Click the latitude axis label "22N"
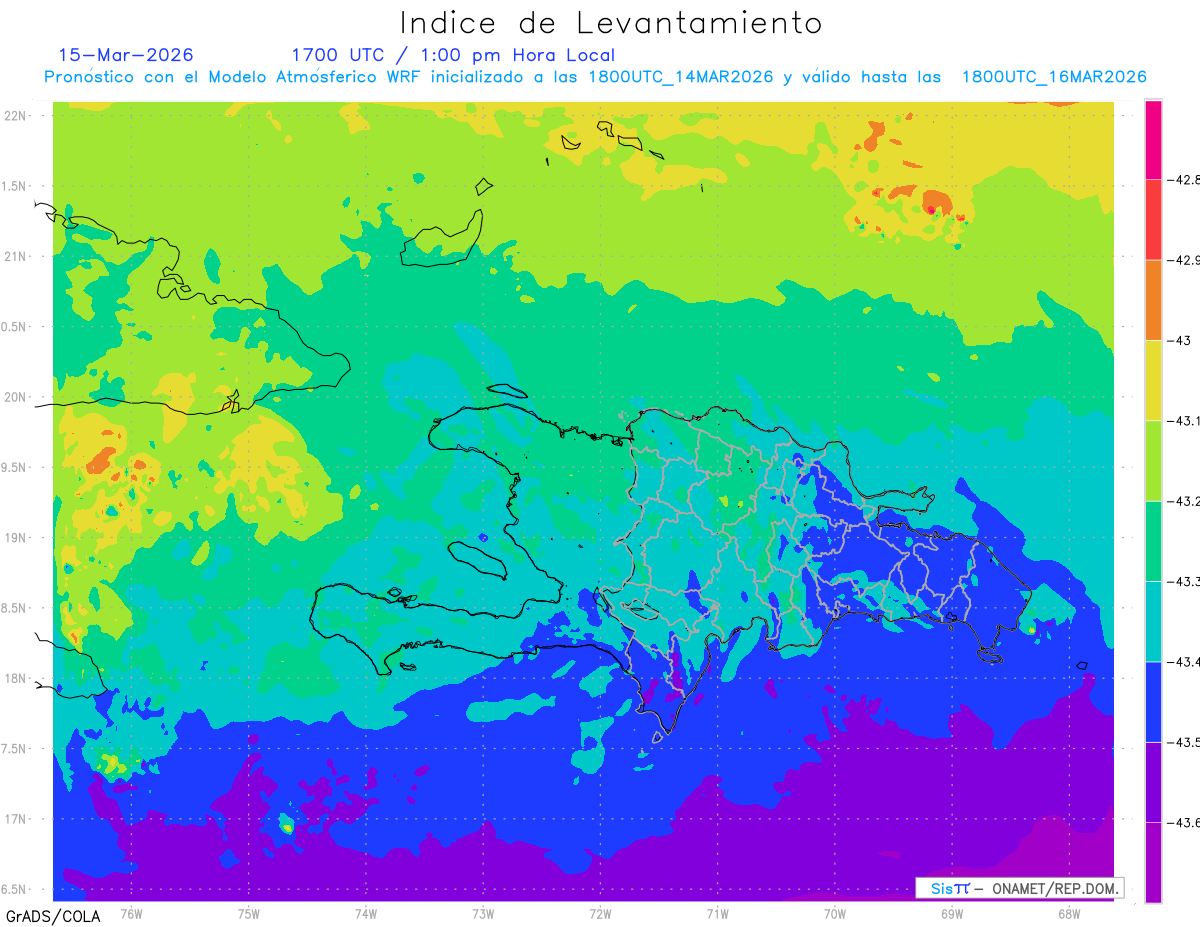1200x927 pixels. coord(17,115)
